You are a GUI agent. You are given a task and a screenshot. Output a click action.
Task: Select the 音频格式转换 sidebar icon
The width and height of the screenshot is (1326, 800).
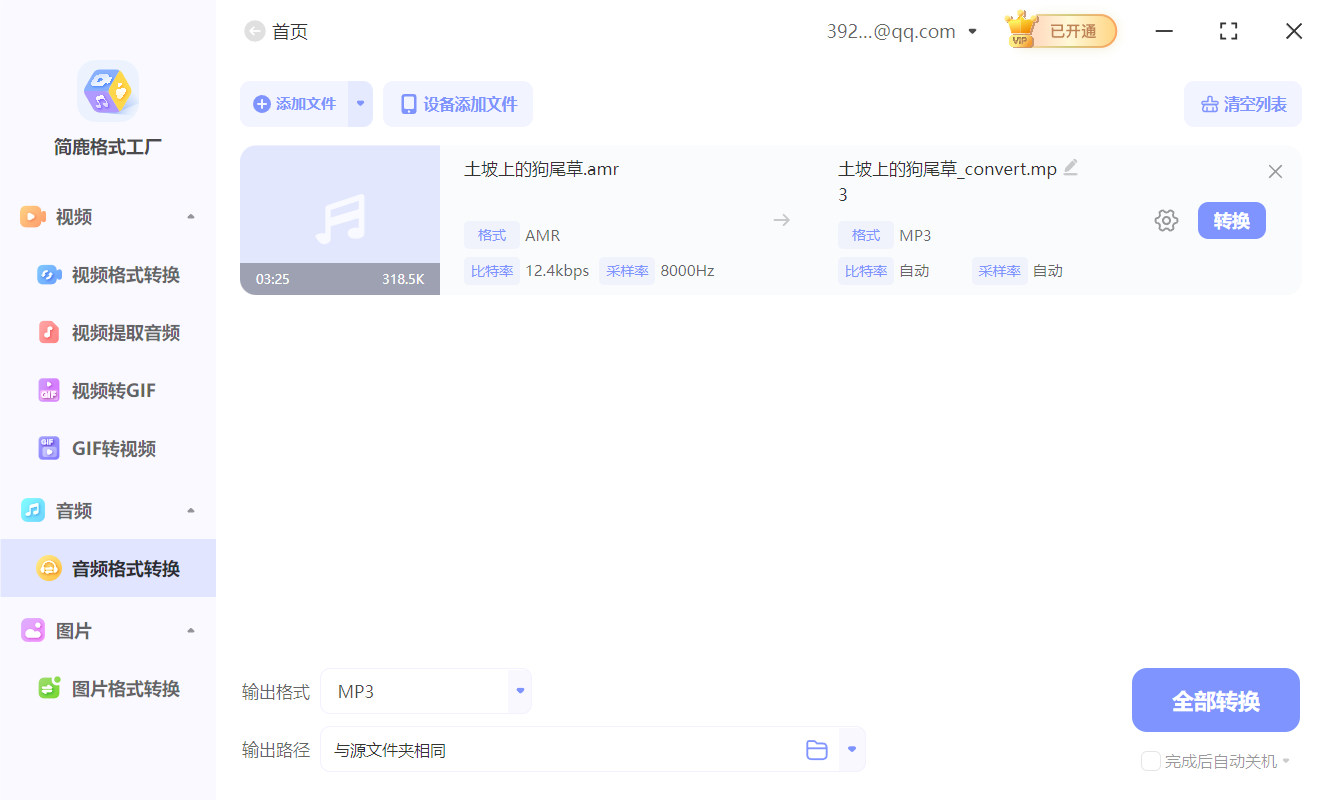pos(48,568)
